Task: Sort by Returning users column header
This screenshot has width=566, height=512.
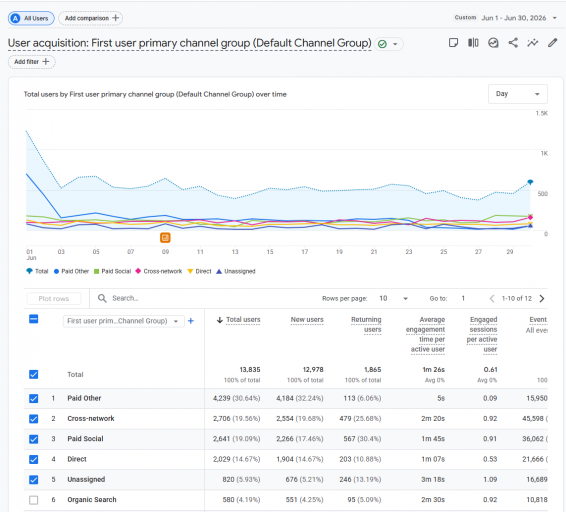Action: tap(366, 325)
